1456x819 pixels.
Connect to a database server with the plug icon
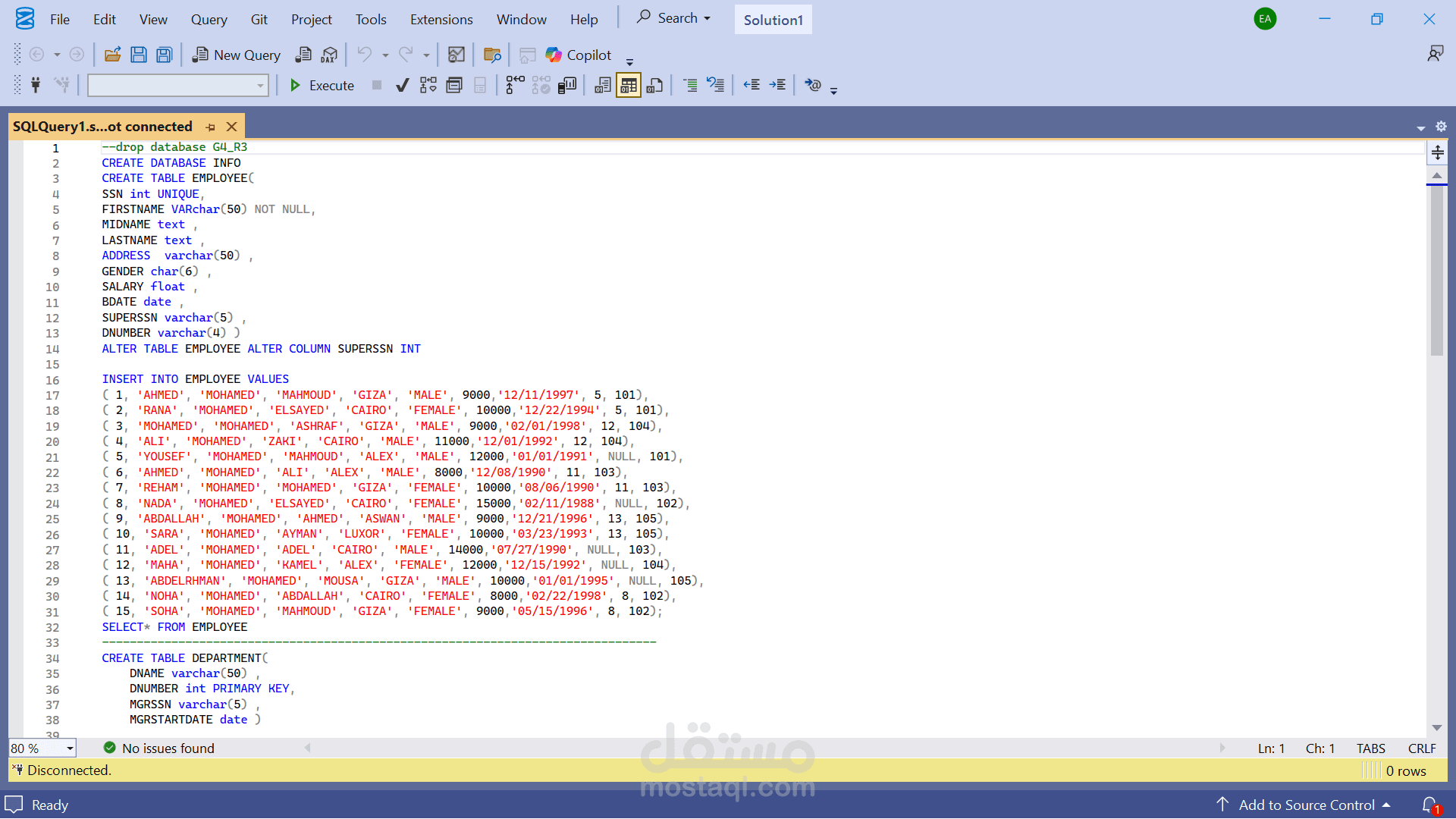click(35, 85)
